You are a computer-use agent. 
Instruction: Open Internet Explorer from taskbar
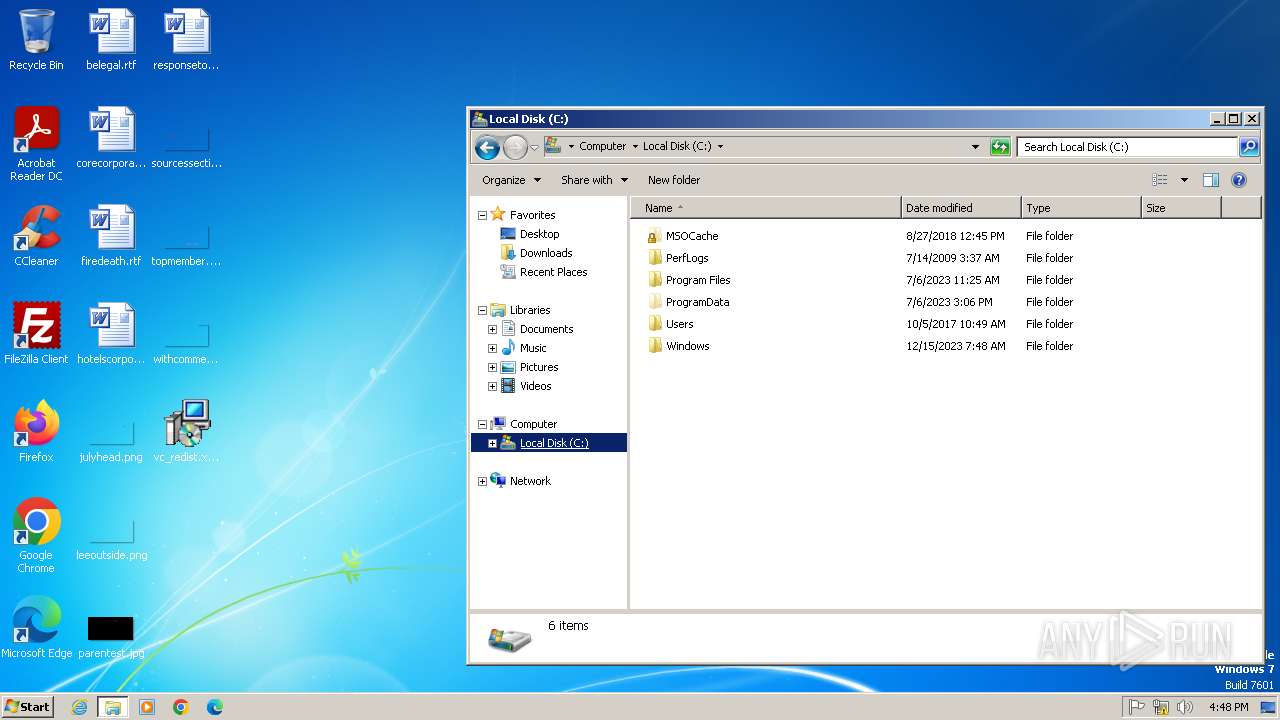click(79, 707)
